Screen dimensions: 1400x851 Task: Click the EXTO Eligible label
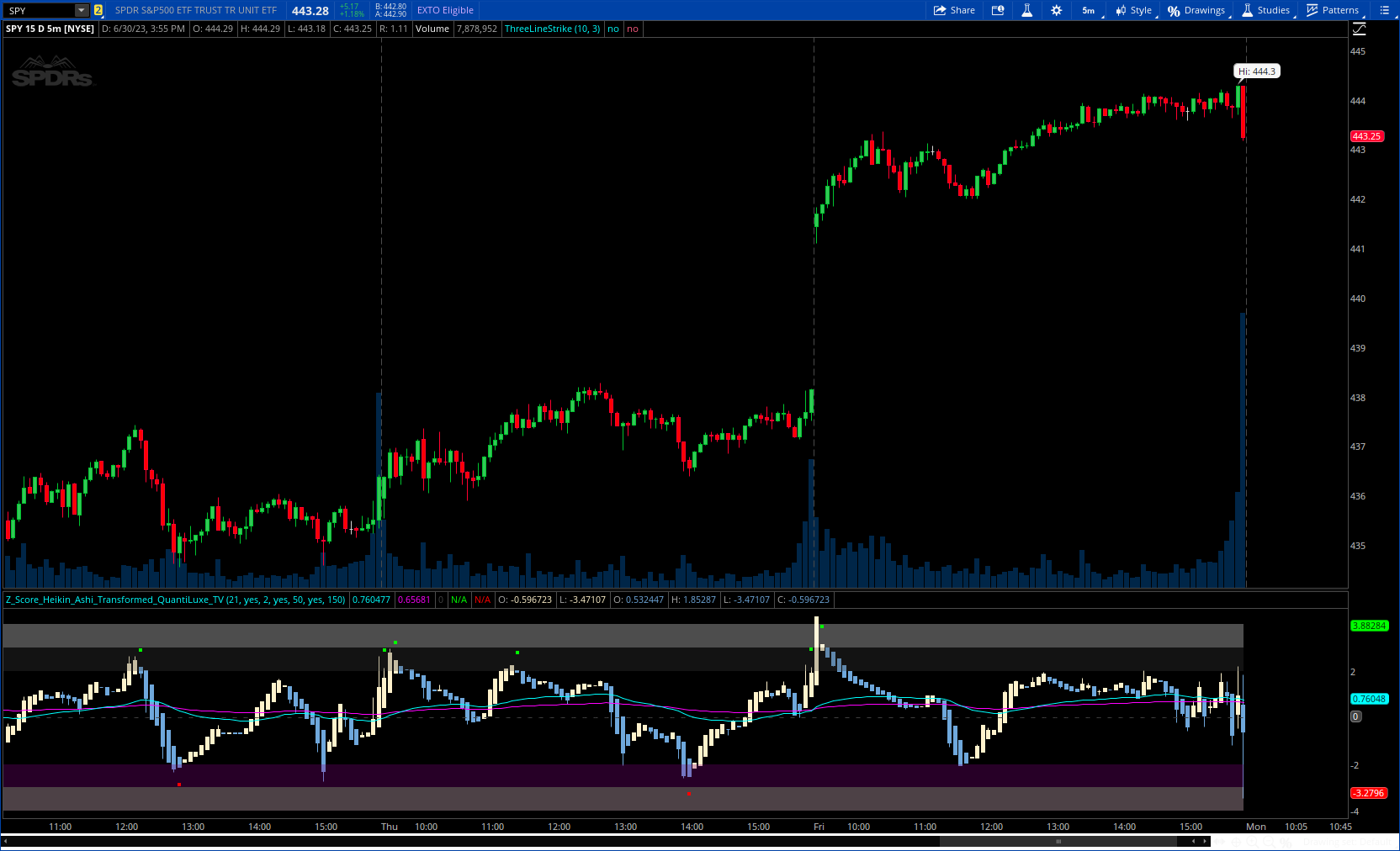(x=445, y=10)
